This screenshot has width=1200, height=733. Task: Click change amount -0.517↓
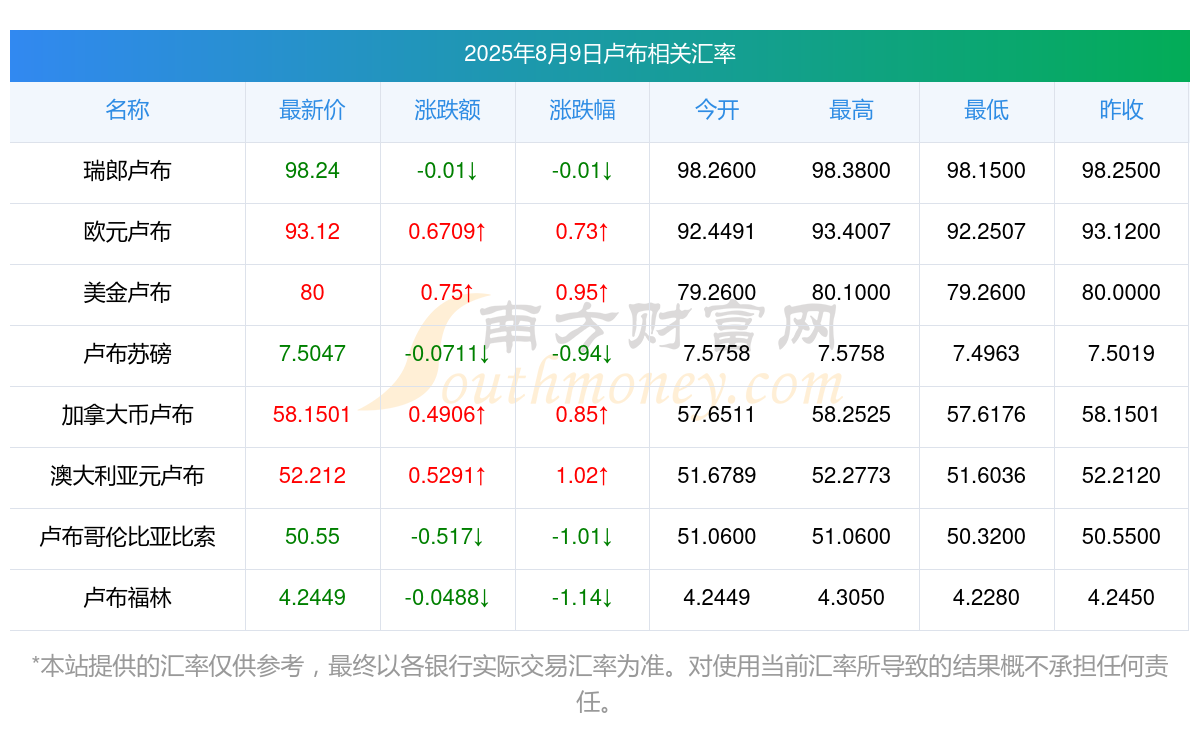447,537
